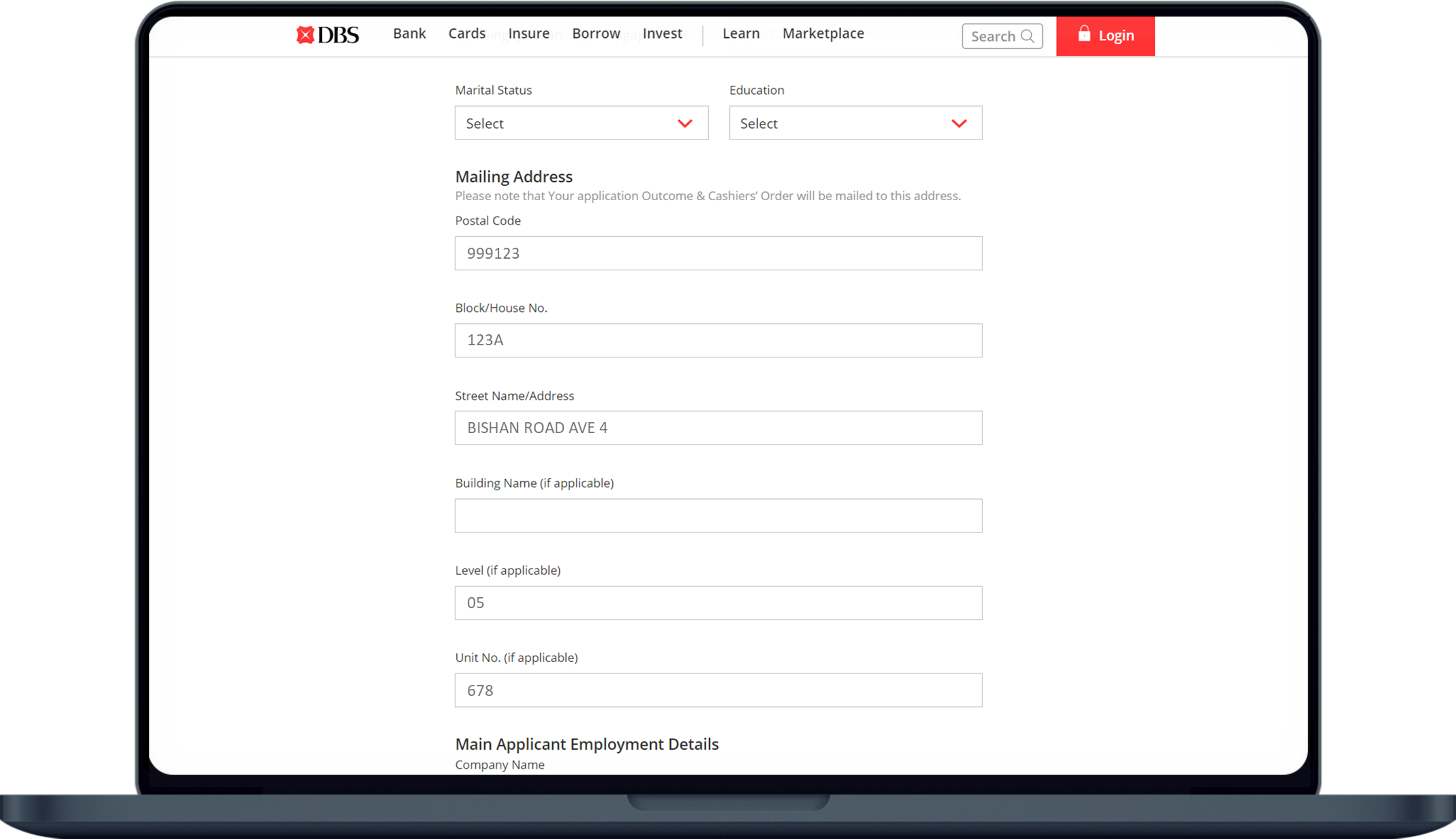Focus the Search box
1456x839 pixels.
click(x=993, y=36)
